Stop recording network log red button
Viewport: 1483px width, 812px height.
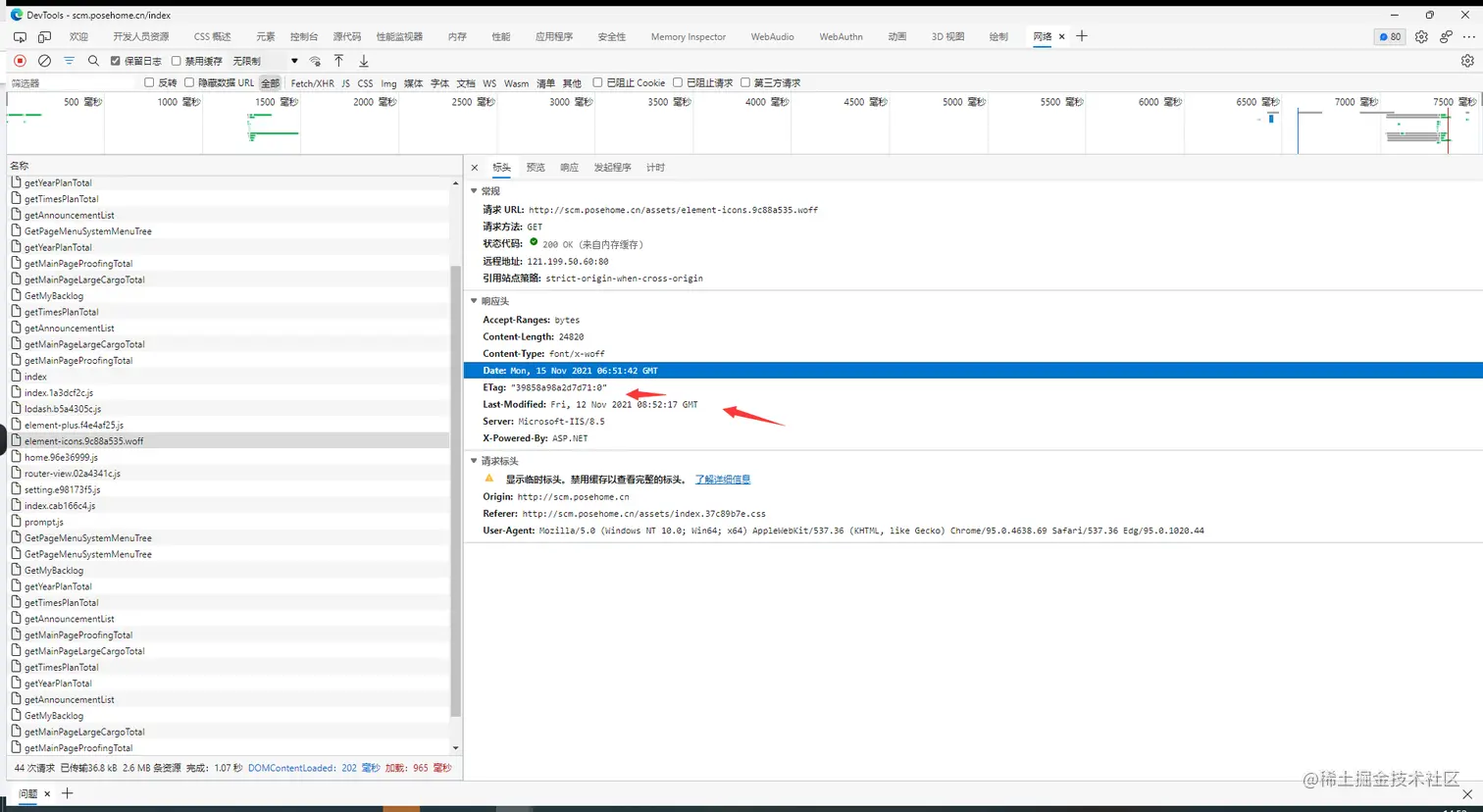tap(20, 61)
